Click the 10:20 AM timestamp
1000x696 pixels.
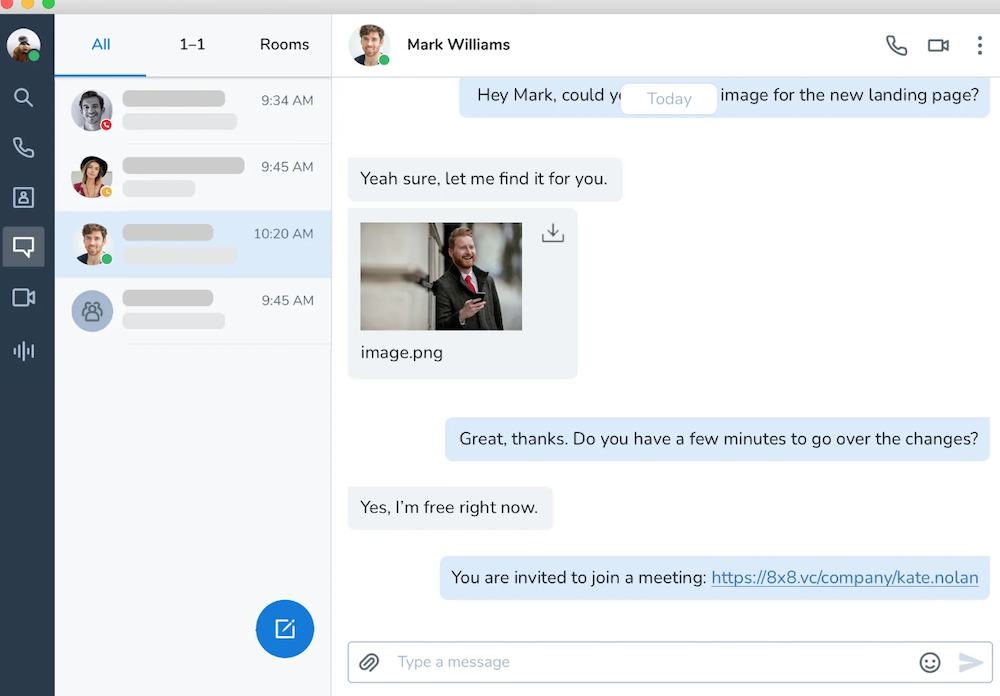pos(283,233)
